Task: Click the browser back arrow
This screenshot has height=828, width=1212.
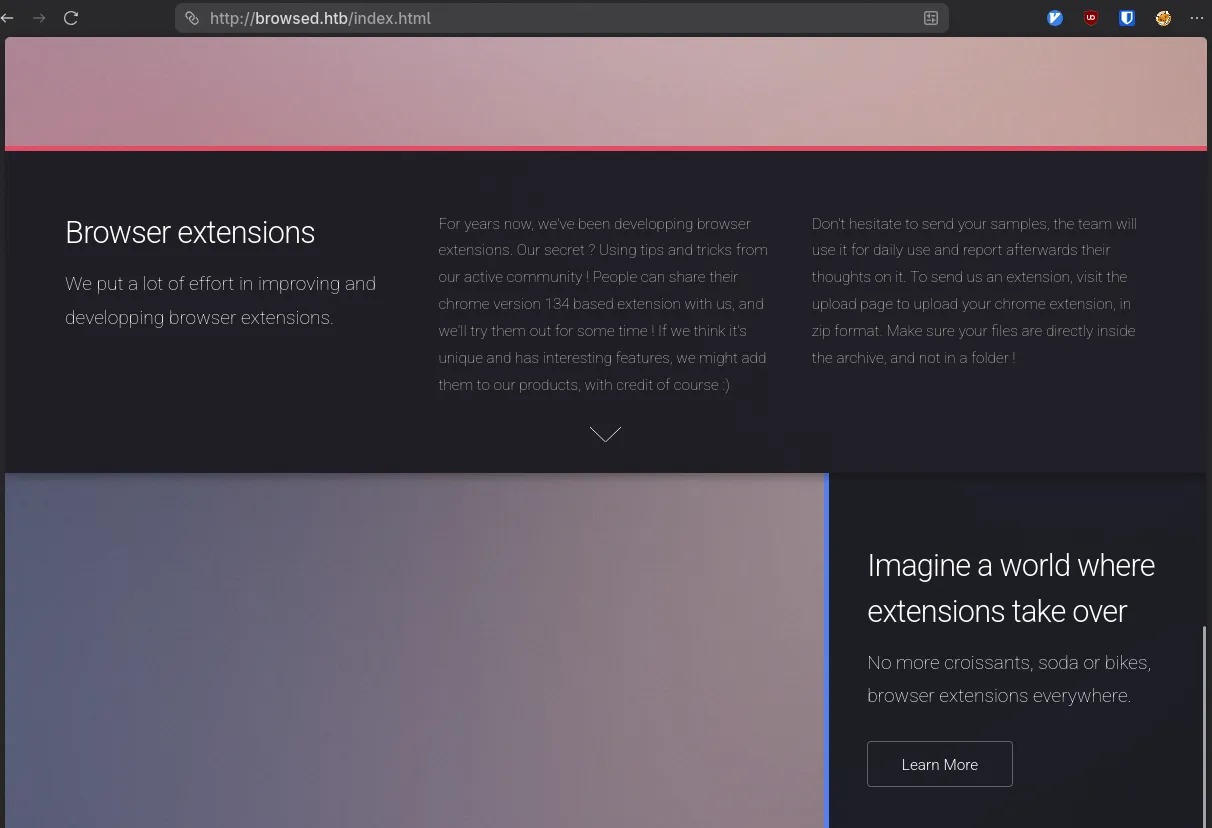Action: 8,18
